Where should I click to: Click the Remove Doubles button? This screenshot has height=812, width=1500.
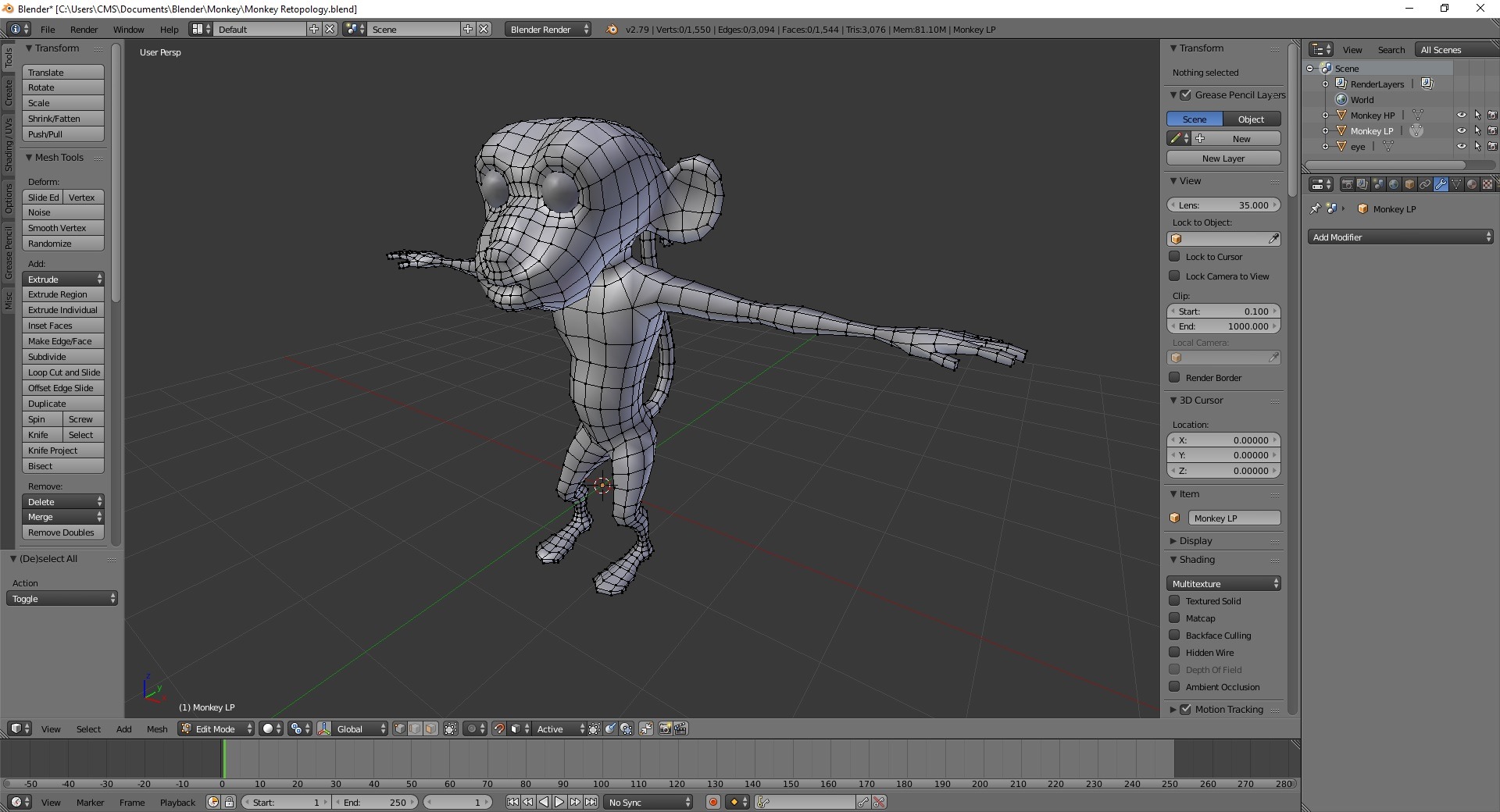[63, 532]
